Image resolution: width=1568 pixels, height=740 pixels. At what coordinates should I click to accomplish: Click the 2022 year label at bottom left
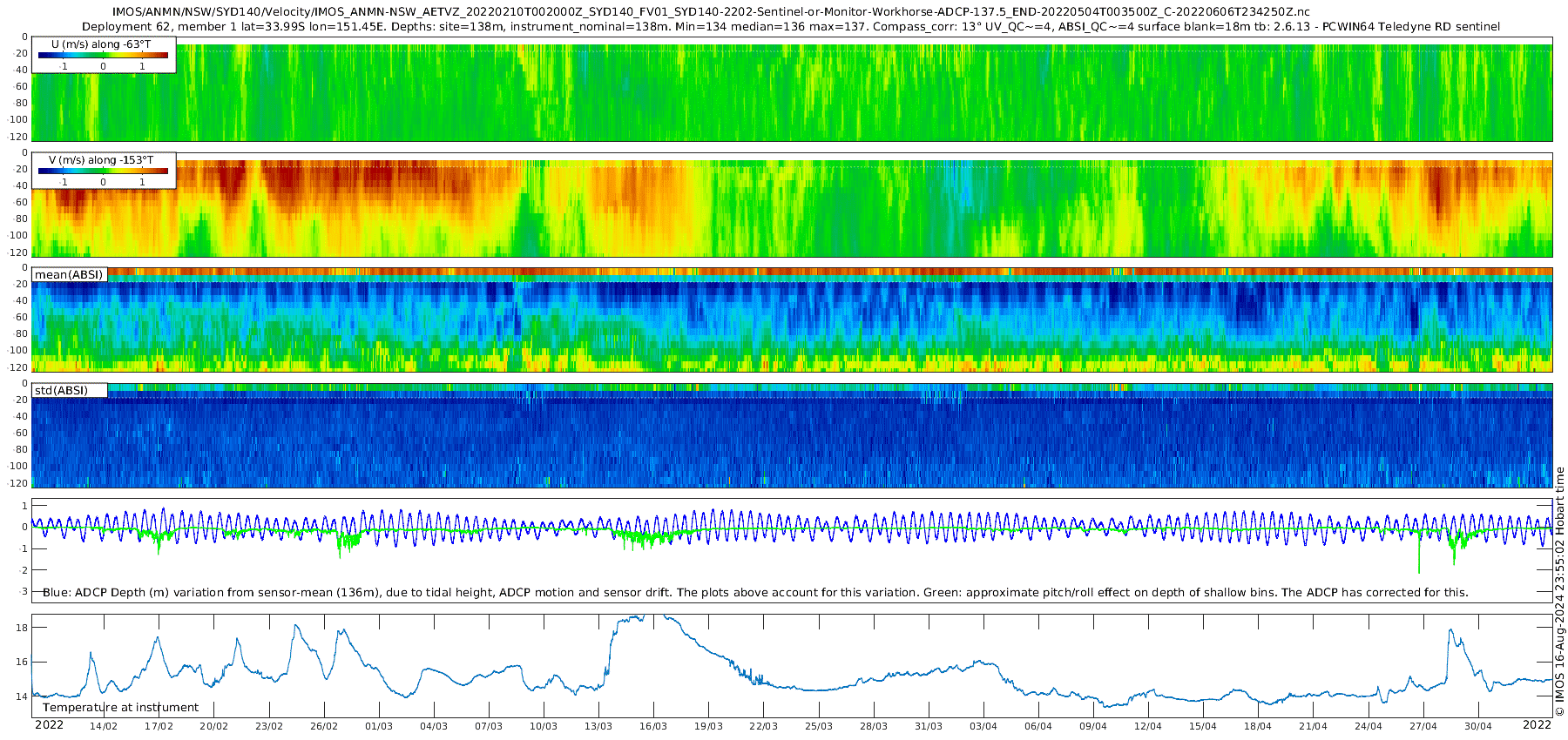pos(49,725)
